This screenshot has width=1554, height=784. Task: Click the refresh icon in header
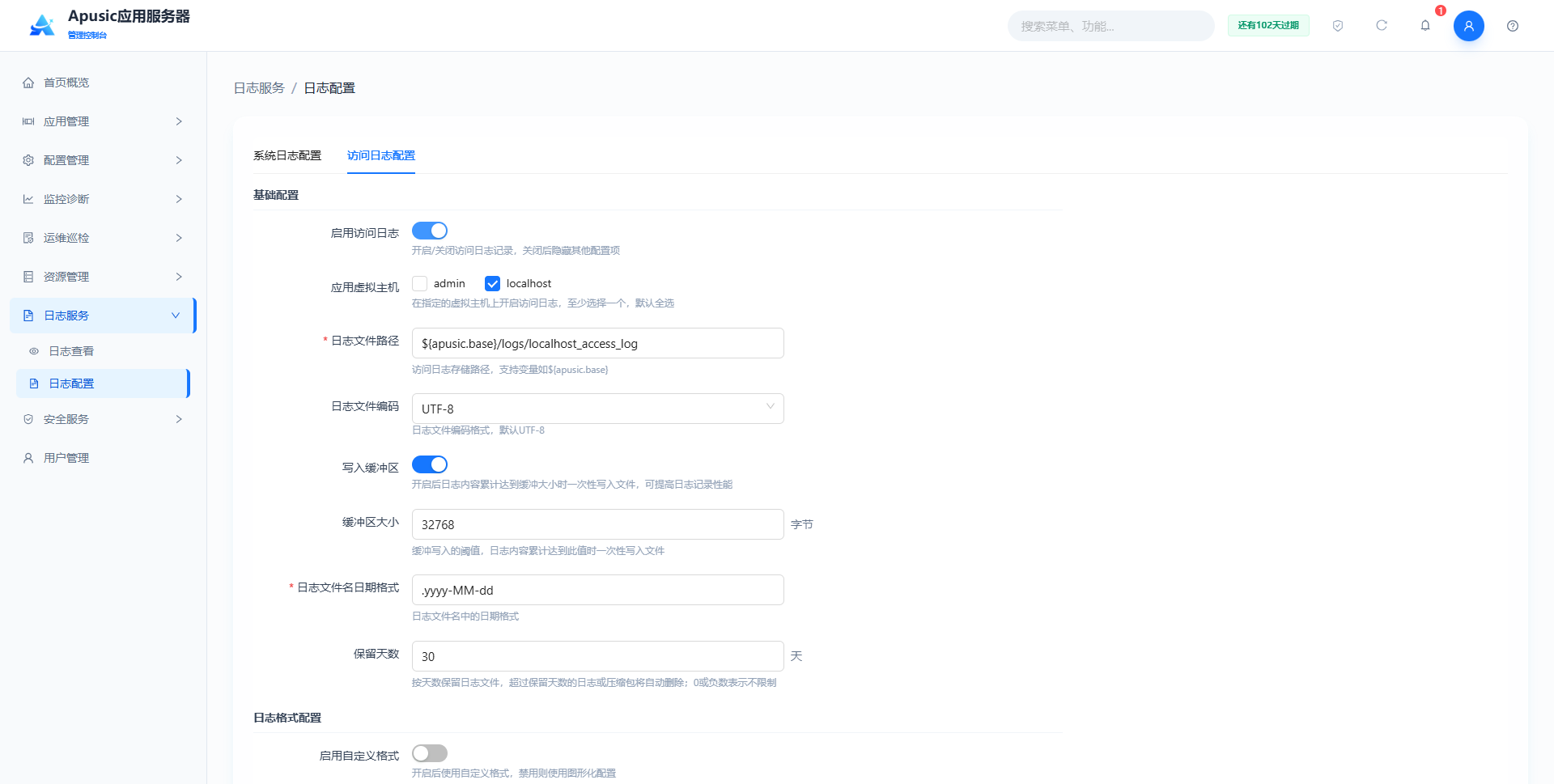(1382, 26)
